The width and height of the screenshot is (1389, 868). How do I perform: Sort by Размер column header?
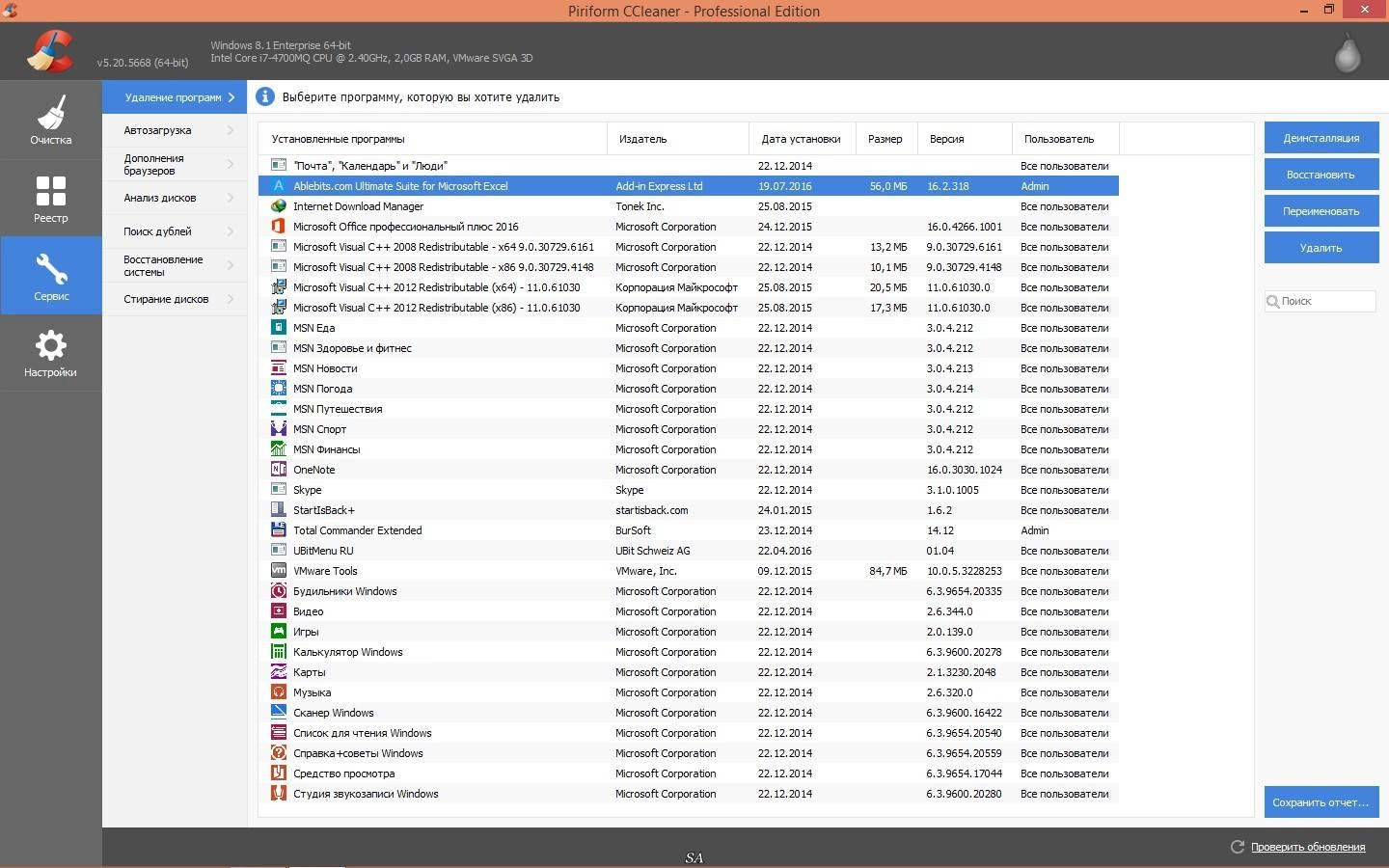(x=886, y=139)
